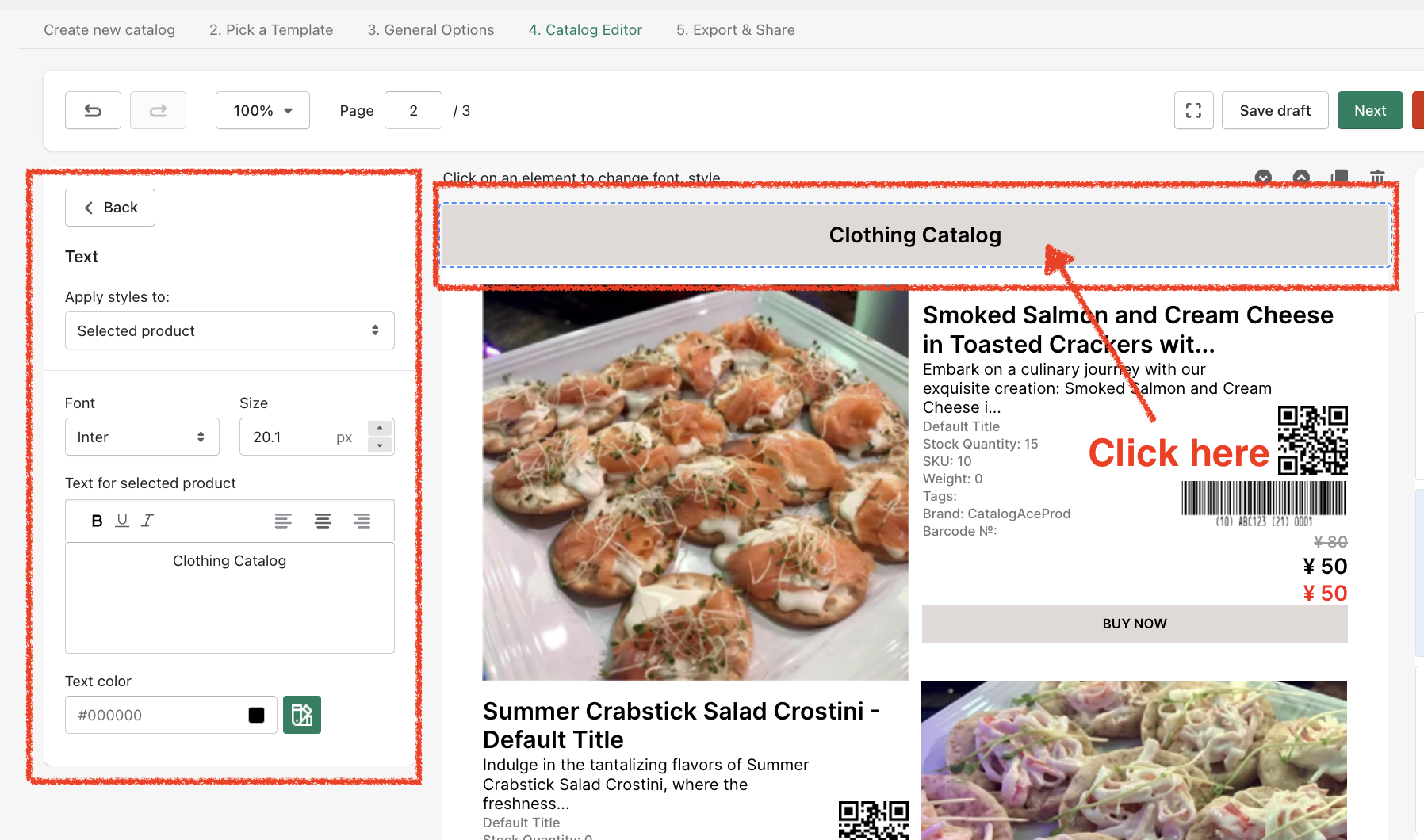The image size is (1424, 840).
Task: Click the barcode image under the QR code
Action: [1264, 504]
